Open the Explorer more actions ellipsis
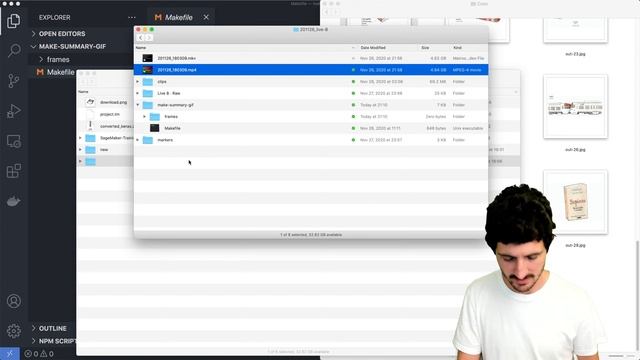 (131, 18)
